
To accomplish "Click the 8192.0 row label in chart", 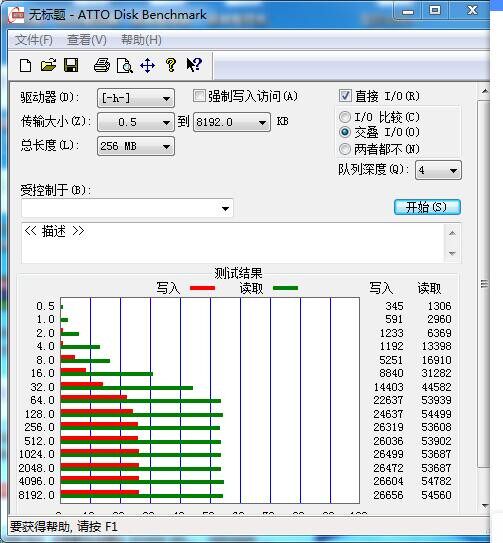I will [x=36, y=495].
